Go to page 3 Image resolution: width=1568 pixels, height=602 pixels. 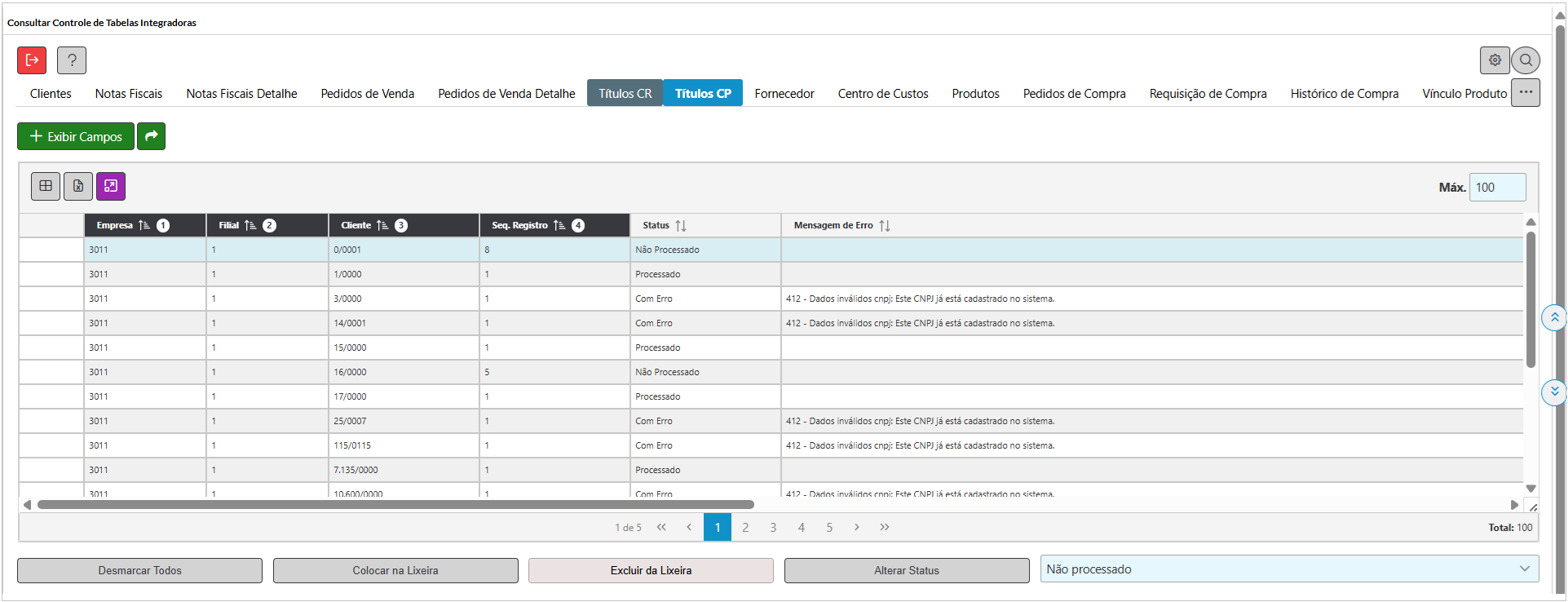tap(773, 527)
